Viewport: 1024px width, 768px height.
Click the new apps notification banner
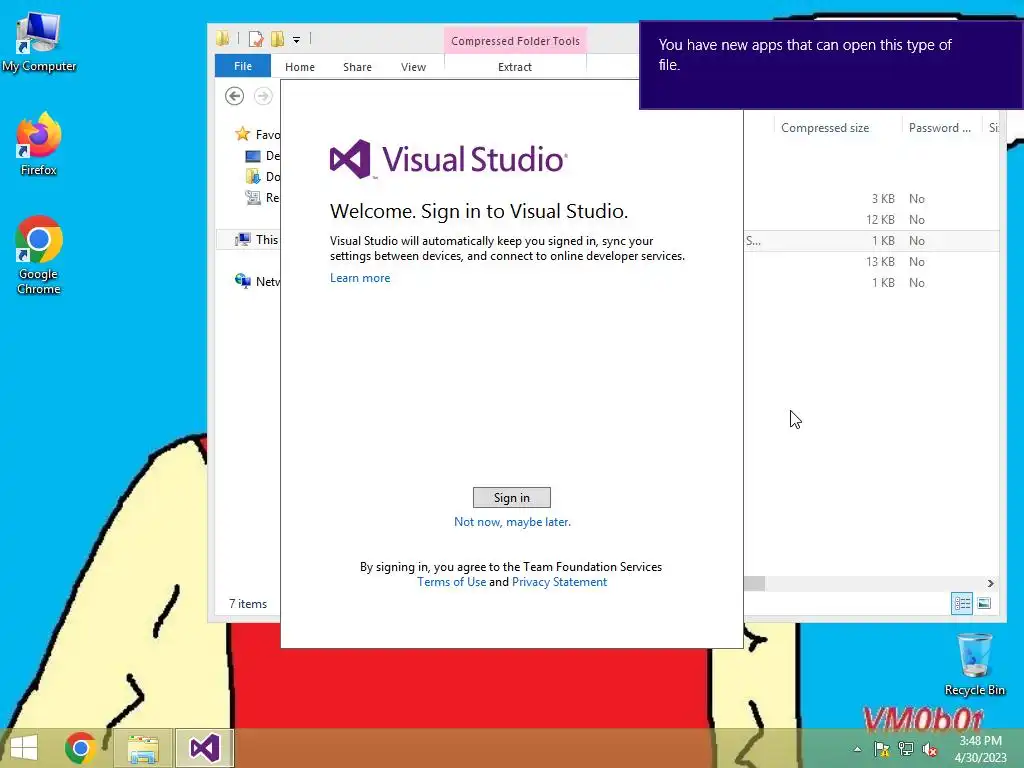(831, 65)
